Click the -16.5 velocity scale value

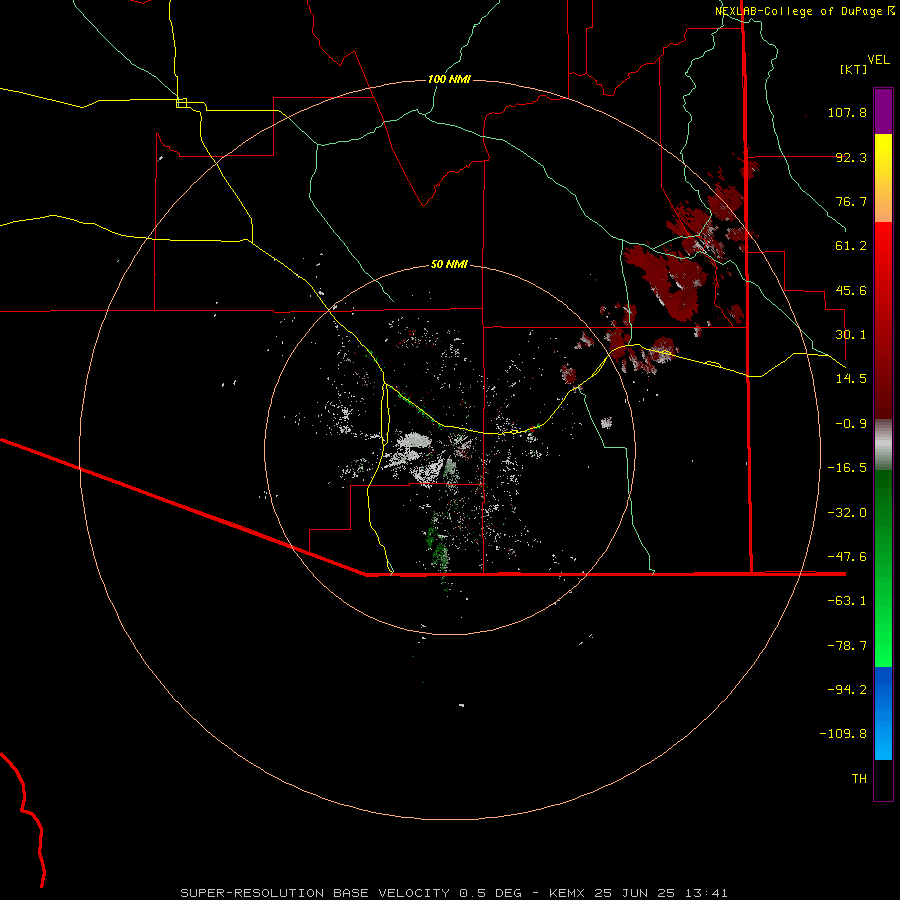click(847, 468)
